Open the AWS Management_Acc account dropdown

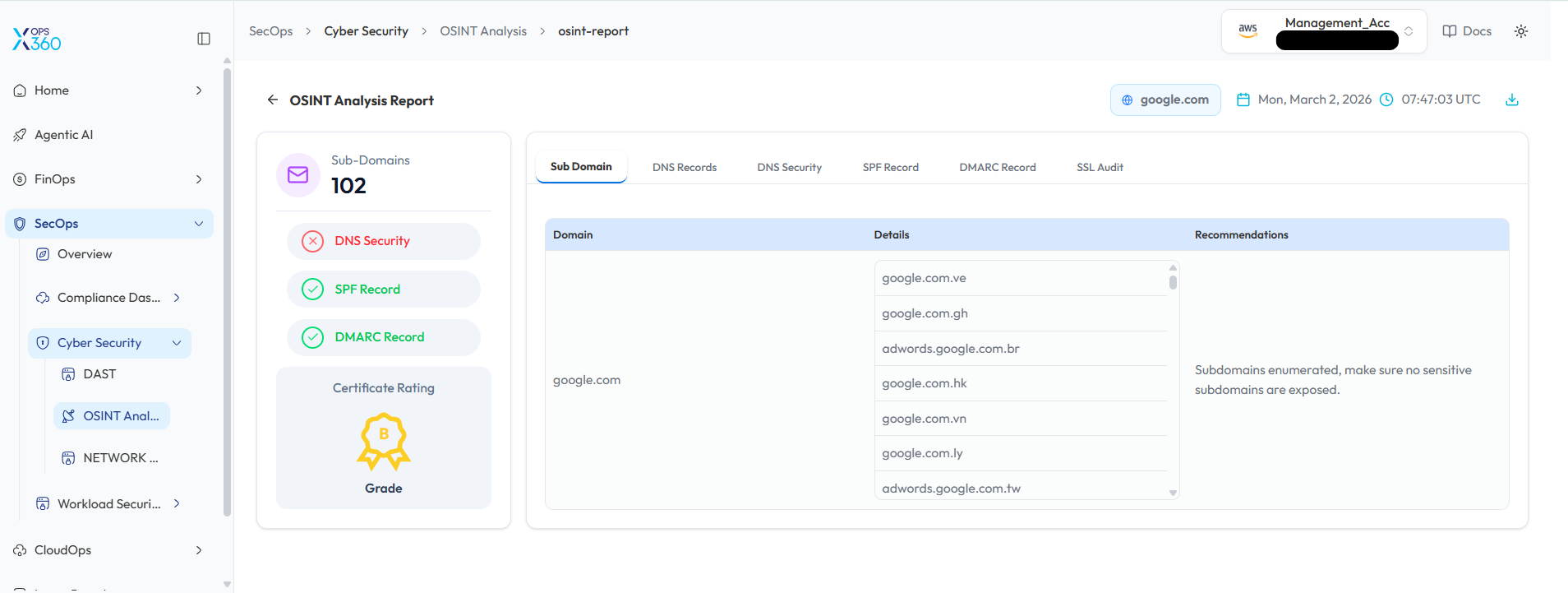tap(1324, 31)
